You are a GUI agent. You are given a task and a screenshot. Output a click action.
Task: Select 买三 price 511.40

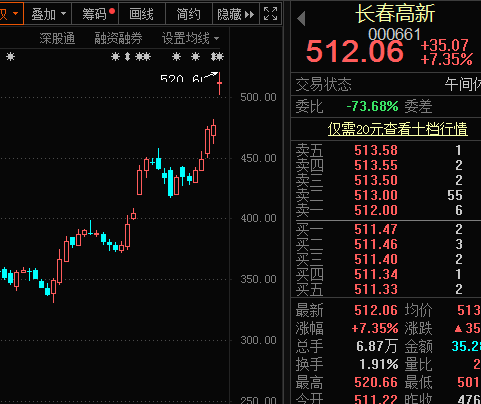coord(376,259)
